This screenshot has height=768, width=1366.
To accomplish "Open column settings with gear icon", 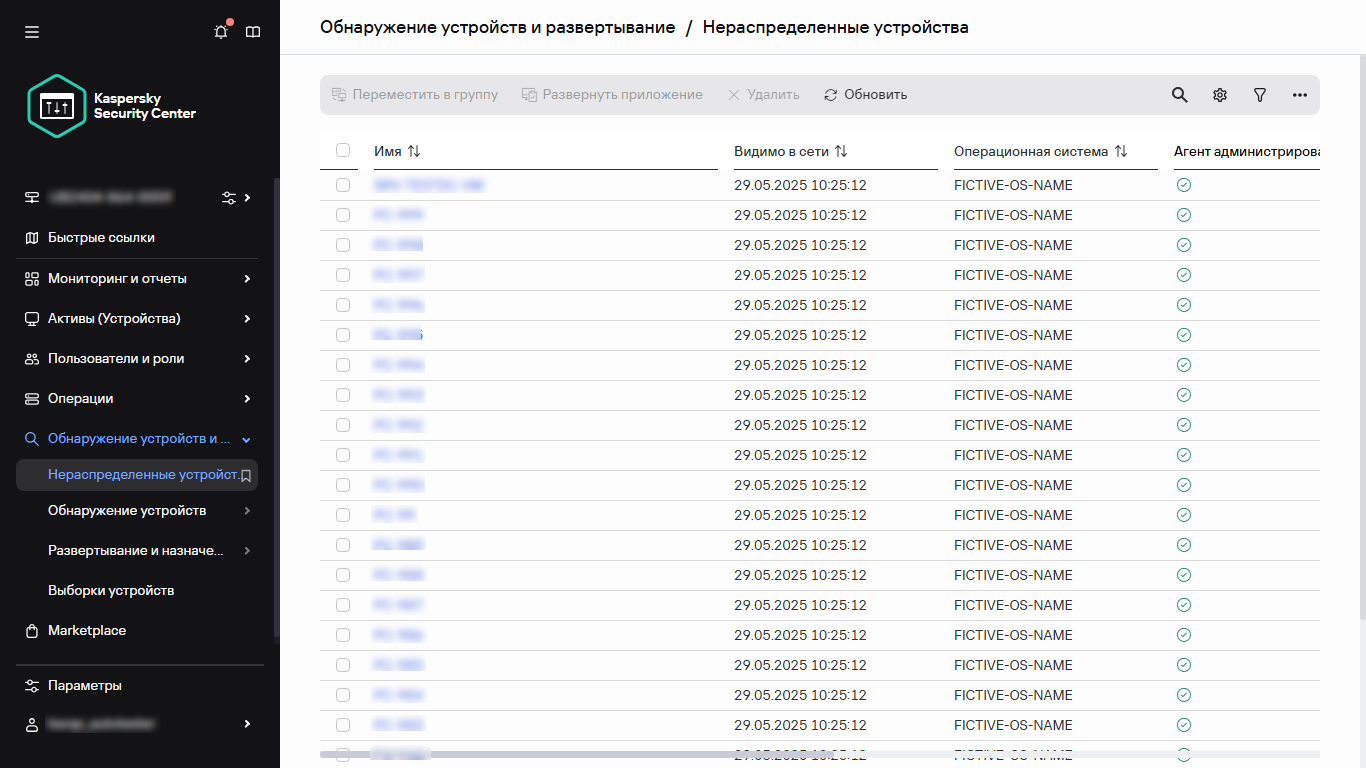I will (1219, 94).
